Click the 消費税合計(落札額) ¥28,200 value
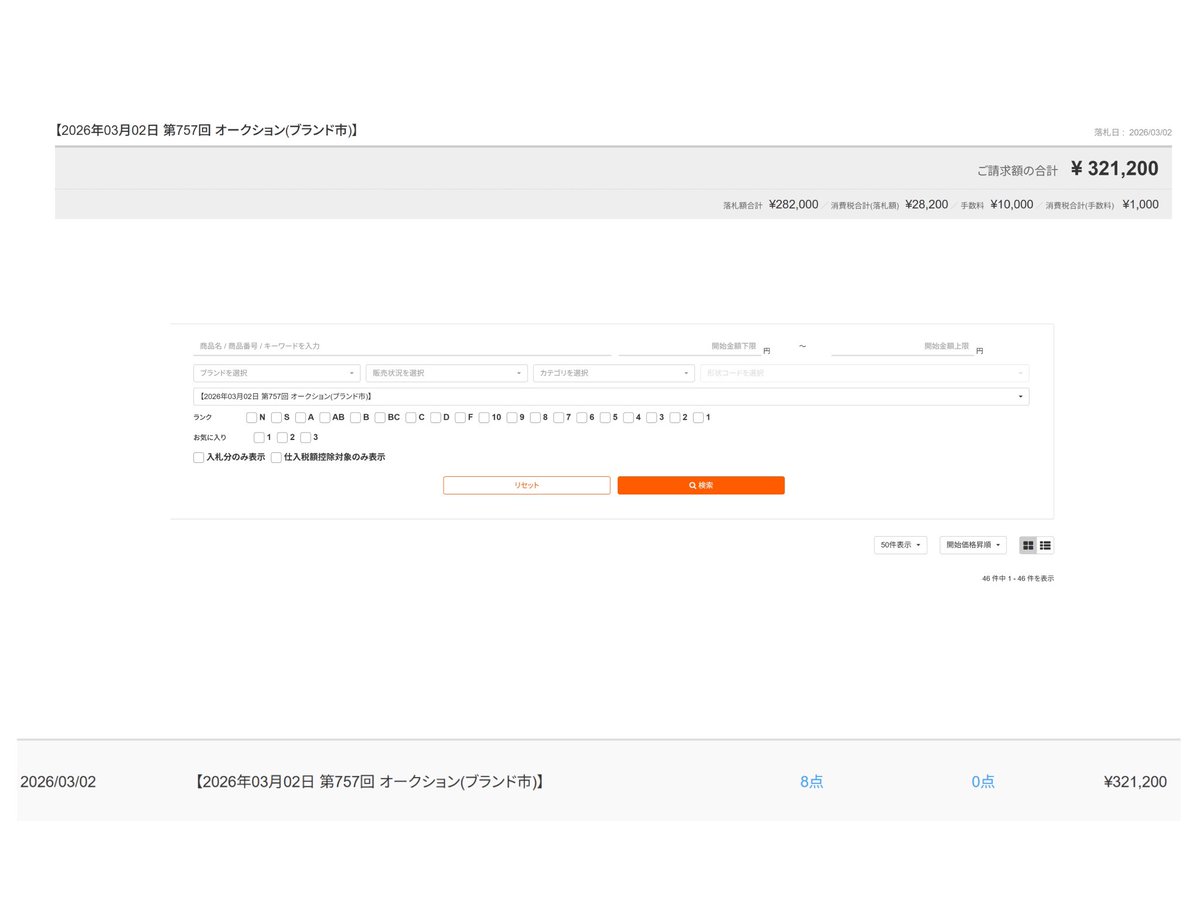The image size is (1200, 900). click(x=926, y=204)
